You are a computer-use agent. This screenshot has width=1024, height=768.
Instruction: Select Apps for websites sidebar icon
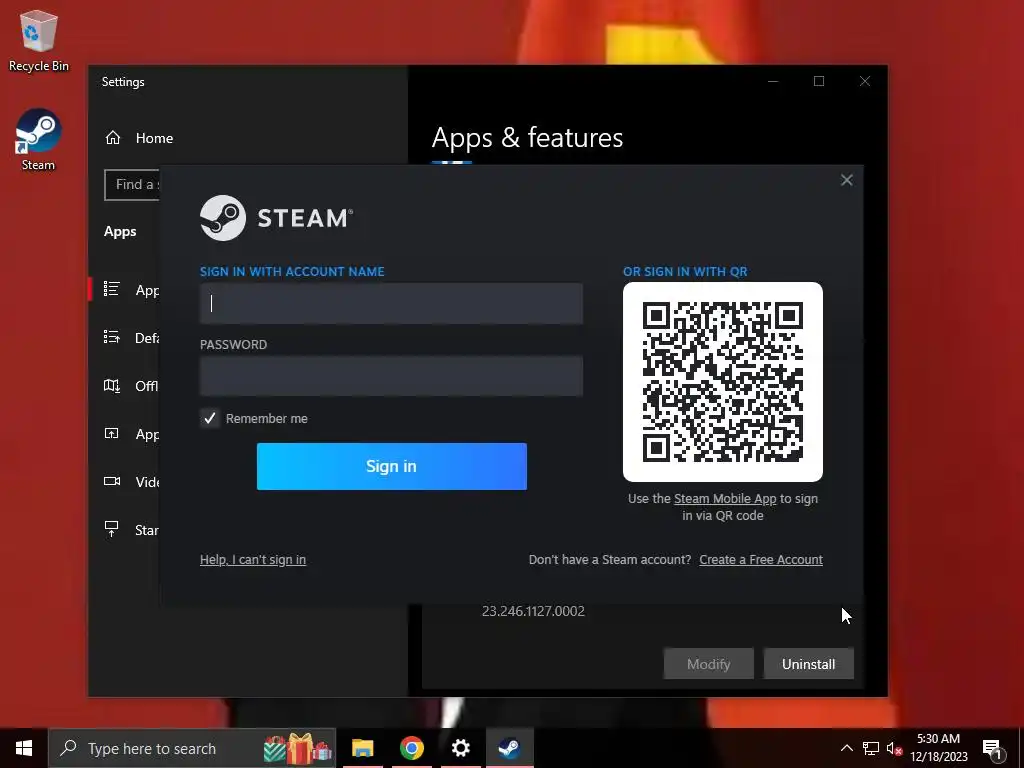(112, 434)
